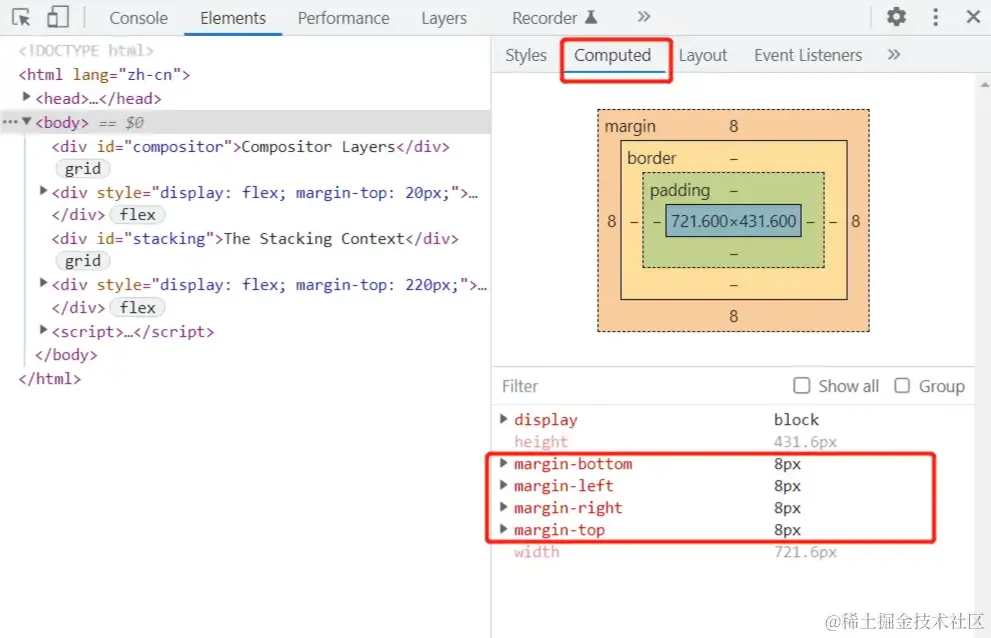This screenshot has height=638, width=991.
Task: Select the padding label in box model
Action: click(x=679, y=190)
